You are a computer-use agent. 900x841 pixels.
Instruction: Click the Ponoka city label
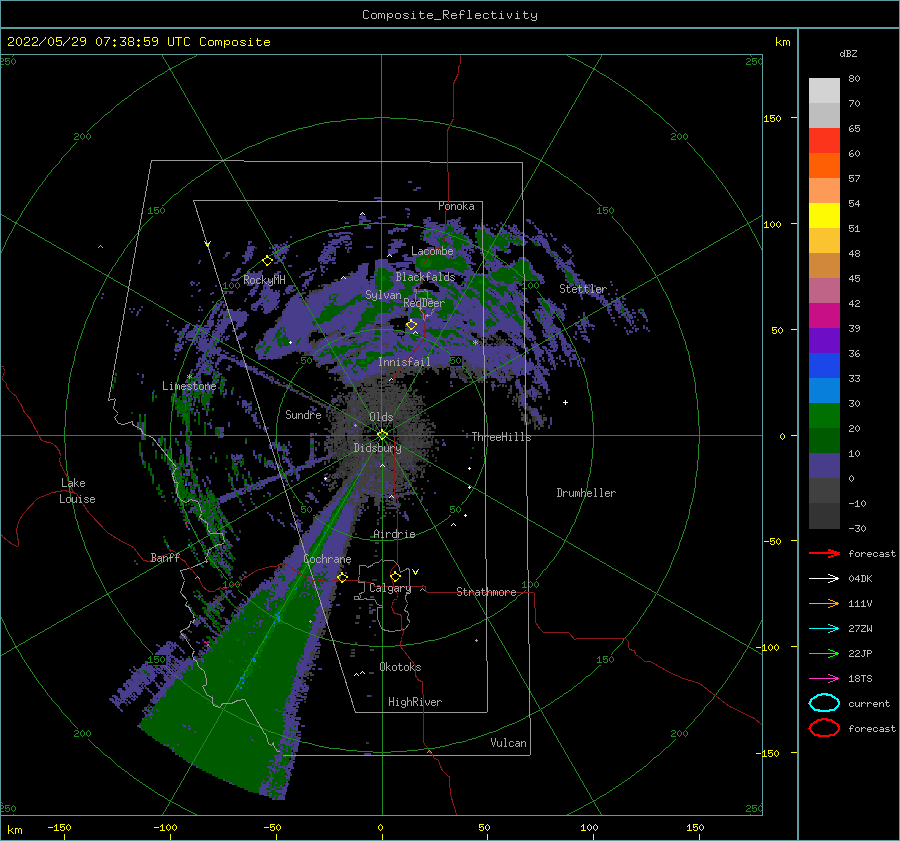(x=456, y=206)
